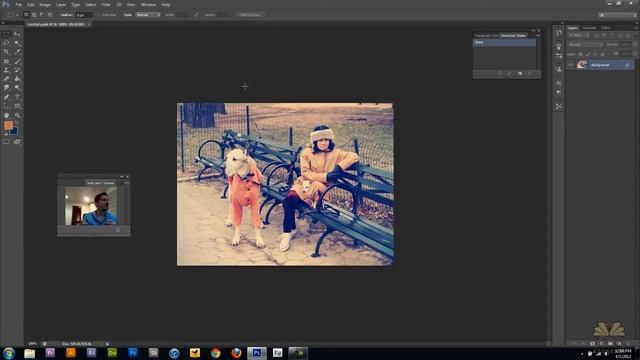Select the Hand tool
Image resolution: width=640 pixels, height=360 pixels.
pyautogui.click(x=6, y=116)
